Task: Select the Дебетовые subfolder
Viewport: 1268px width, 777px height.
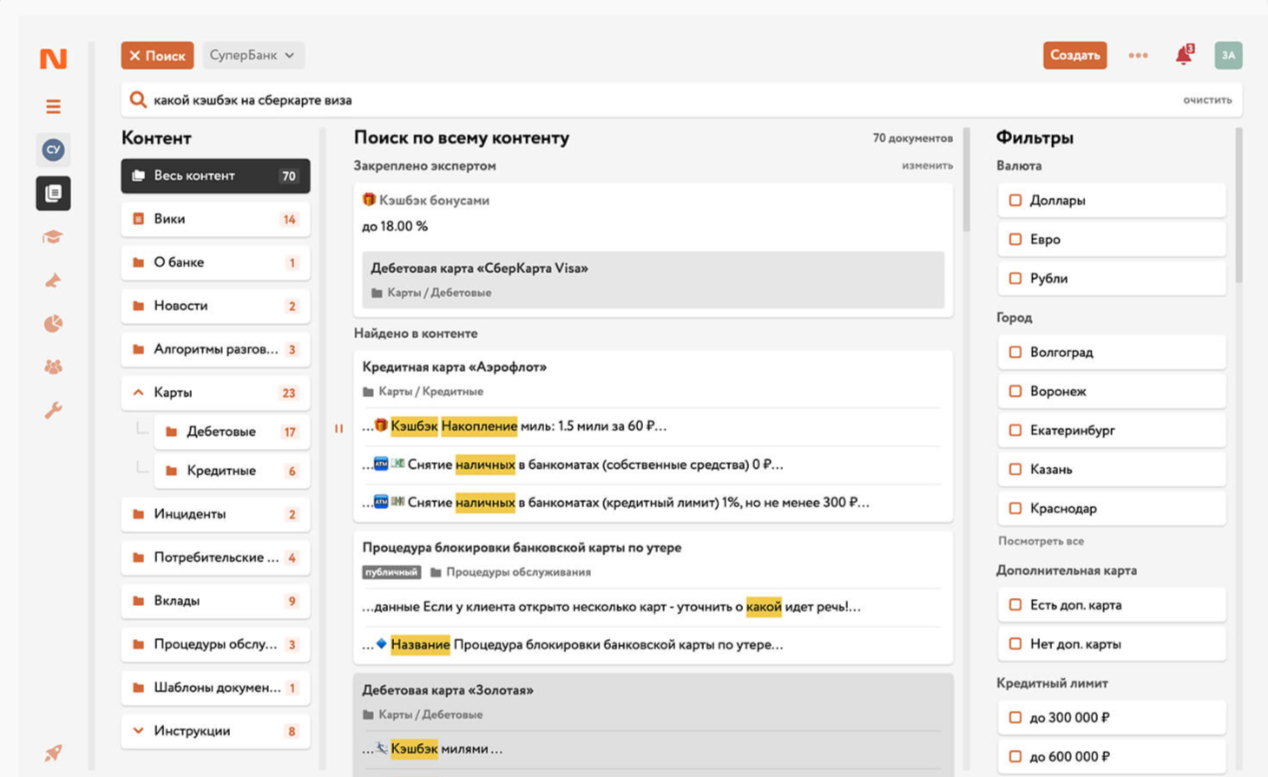Action: coord(232,432)
